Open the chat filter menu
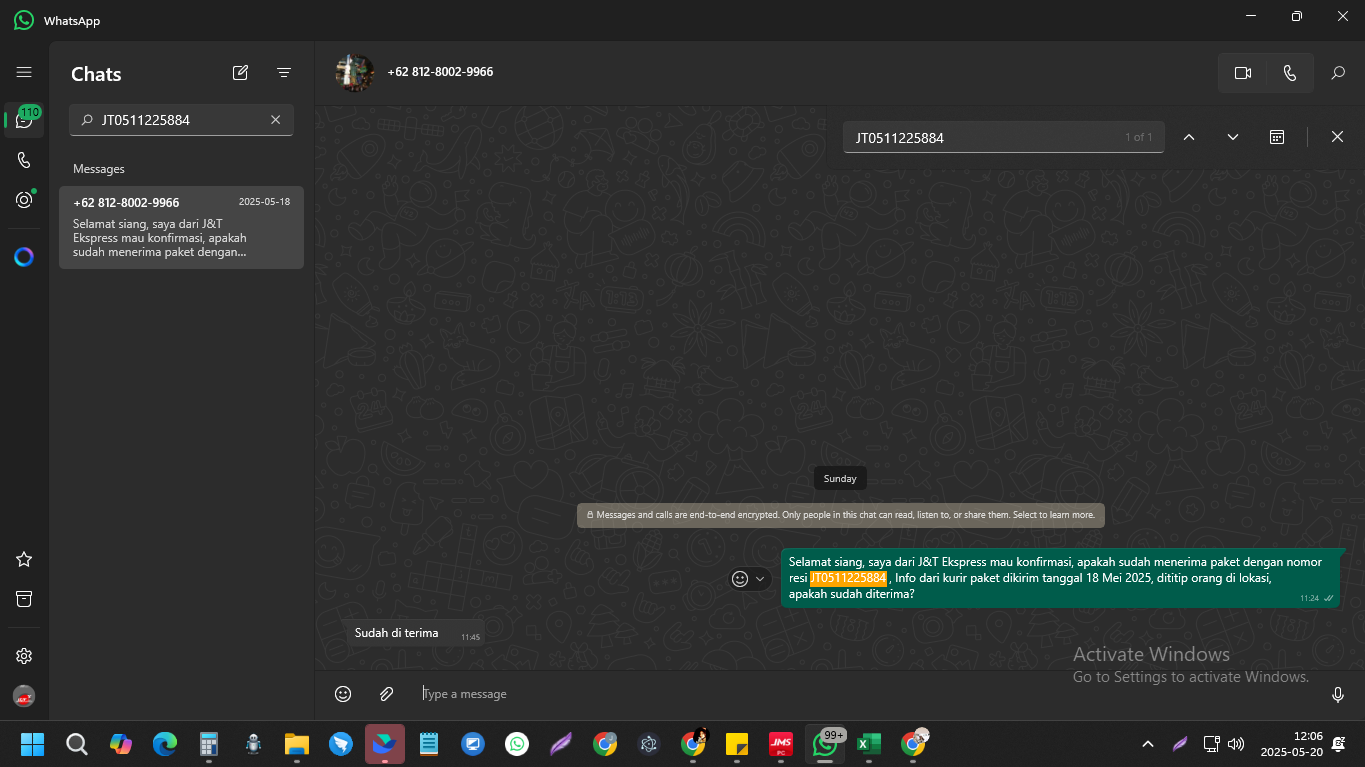The width and height of the screenshot is (1365, 767). [x=284, y=72]
